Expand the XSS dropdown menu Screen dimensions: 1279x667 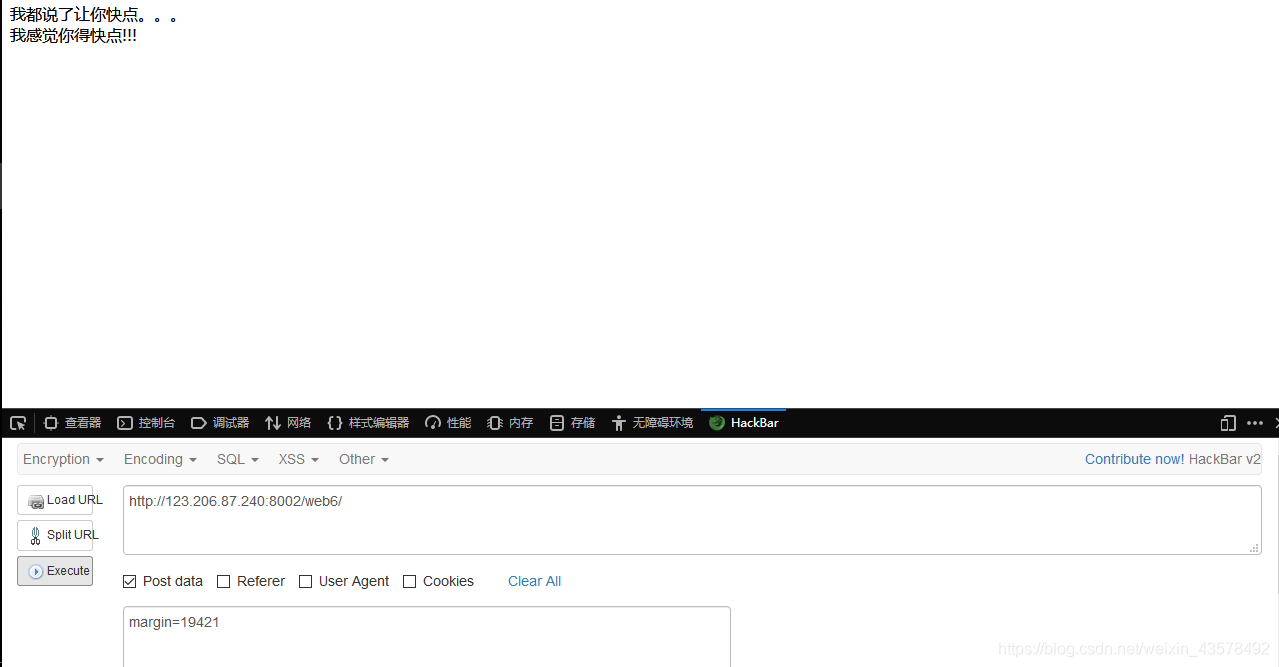click(296, 459)
